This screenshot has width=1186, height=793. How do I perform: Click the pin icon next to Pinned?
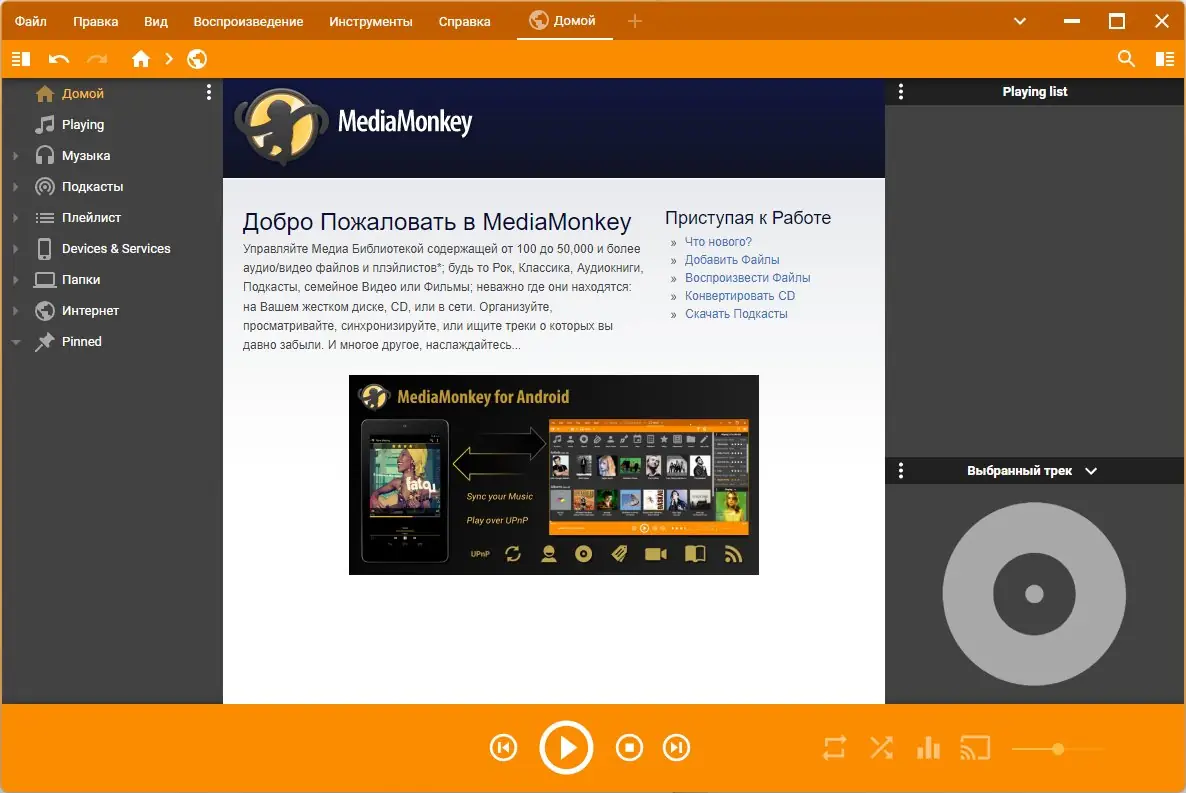click(45, 342)
